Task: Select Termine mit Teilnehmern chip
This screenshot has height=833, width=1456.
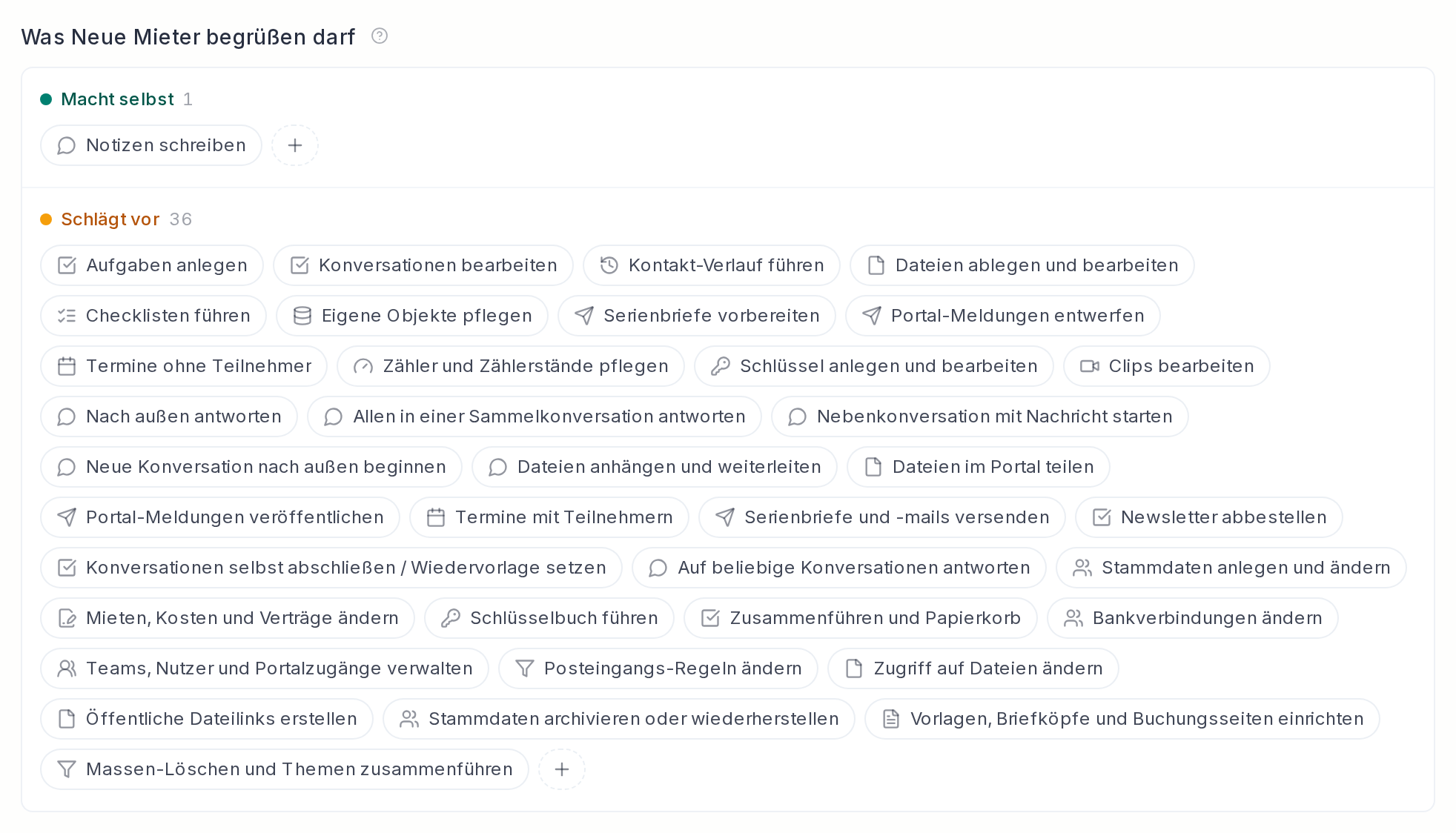Action: click(x=549, y=517)
